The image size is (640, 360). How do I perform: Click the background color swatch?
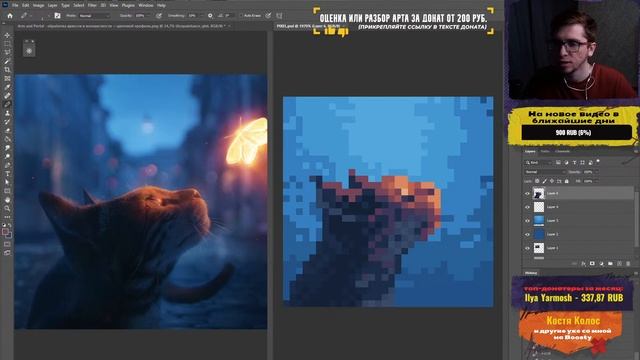tap(9, 235)
